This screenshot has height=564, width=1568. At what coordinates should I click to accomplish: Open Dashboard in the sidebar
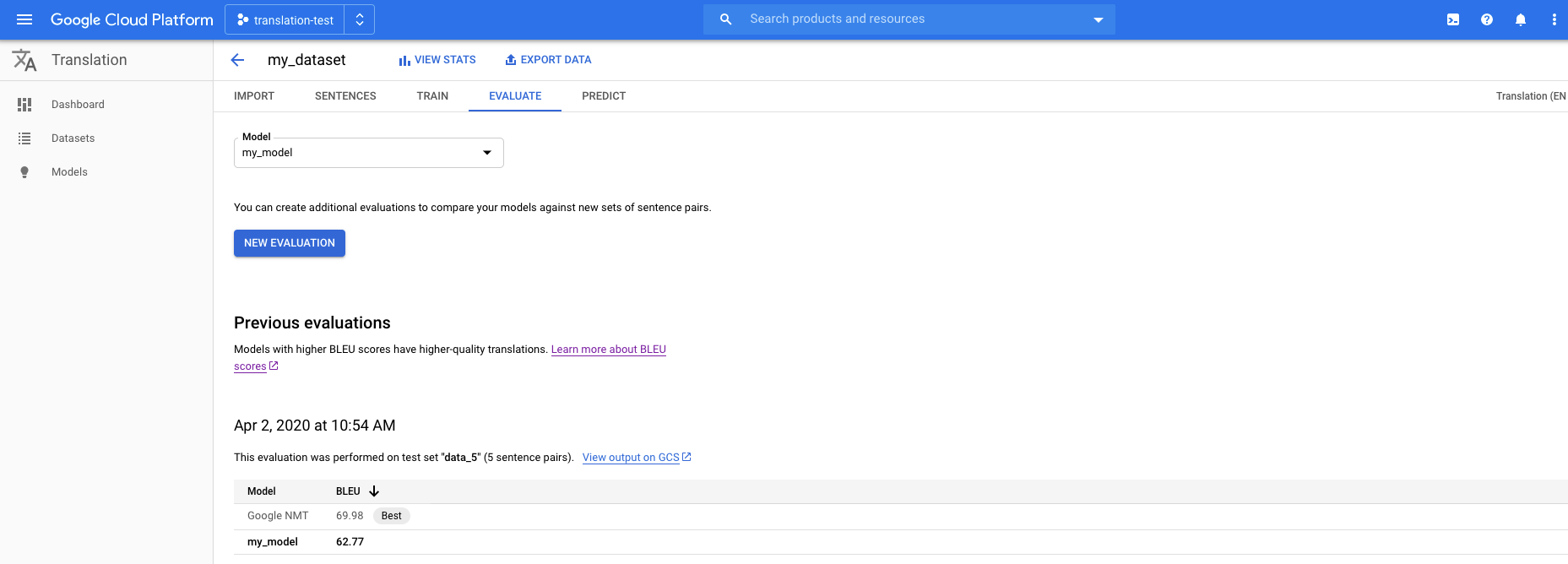pyautogui.click(x=78, y=105)
